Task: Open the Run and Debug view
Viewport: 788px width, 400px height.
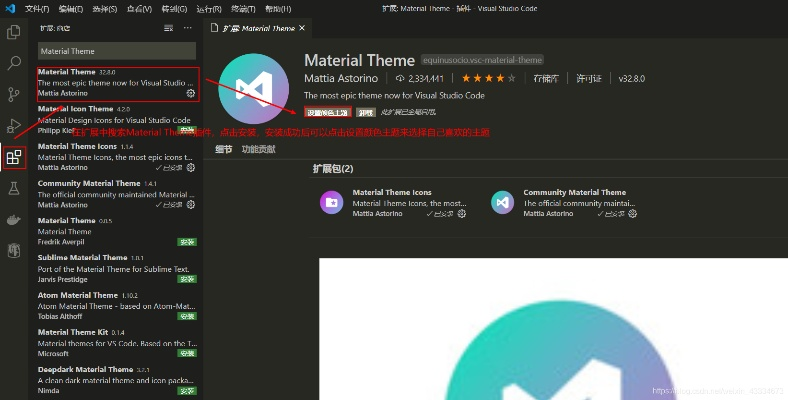Action: coord(14,125)
